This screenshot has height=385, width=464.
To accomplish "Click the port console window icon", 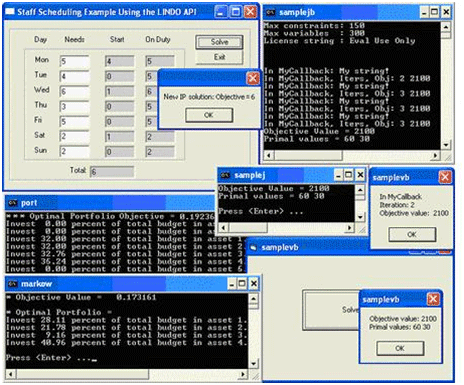I will click(13, 203).
